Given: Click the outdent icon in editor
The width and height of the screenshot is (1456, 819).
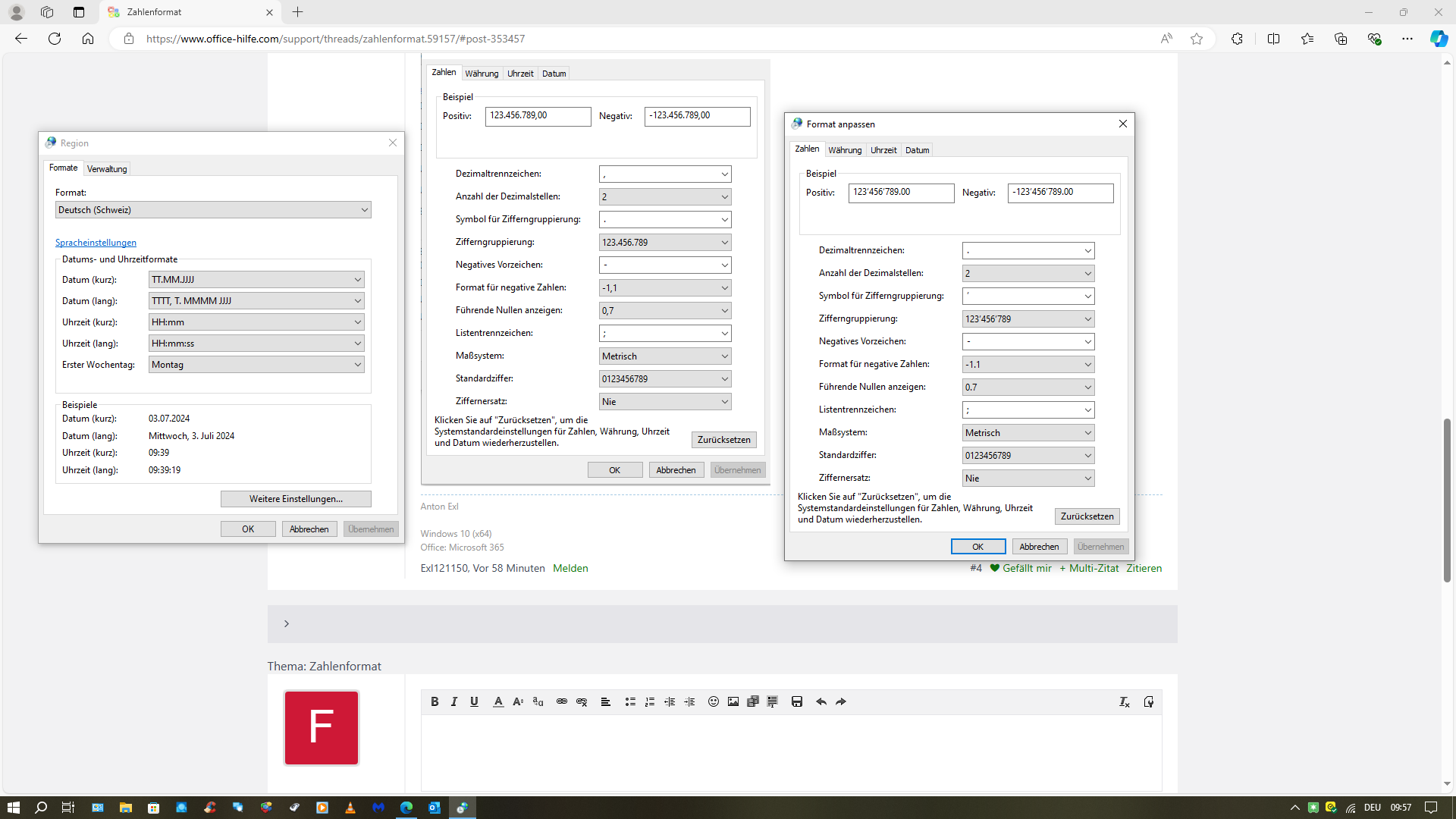Looking at the screenshot, I should (670, 702).
